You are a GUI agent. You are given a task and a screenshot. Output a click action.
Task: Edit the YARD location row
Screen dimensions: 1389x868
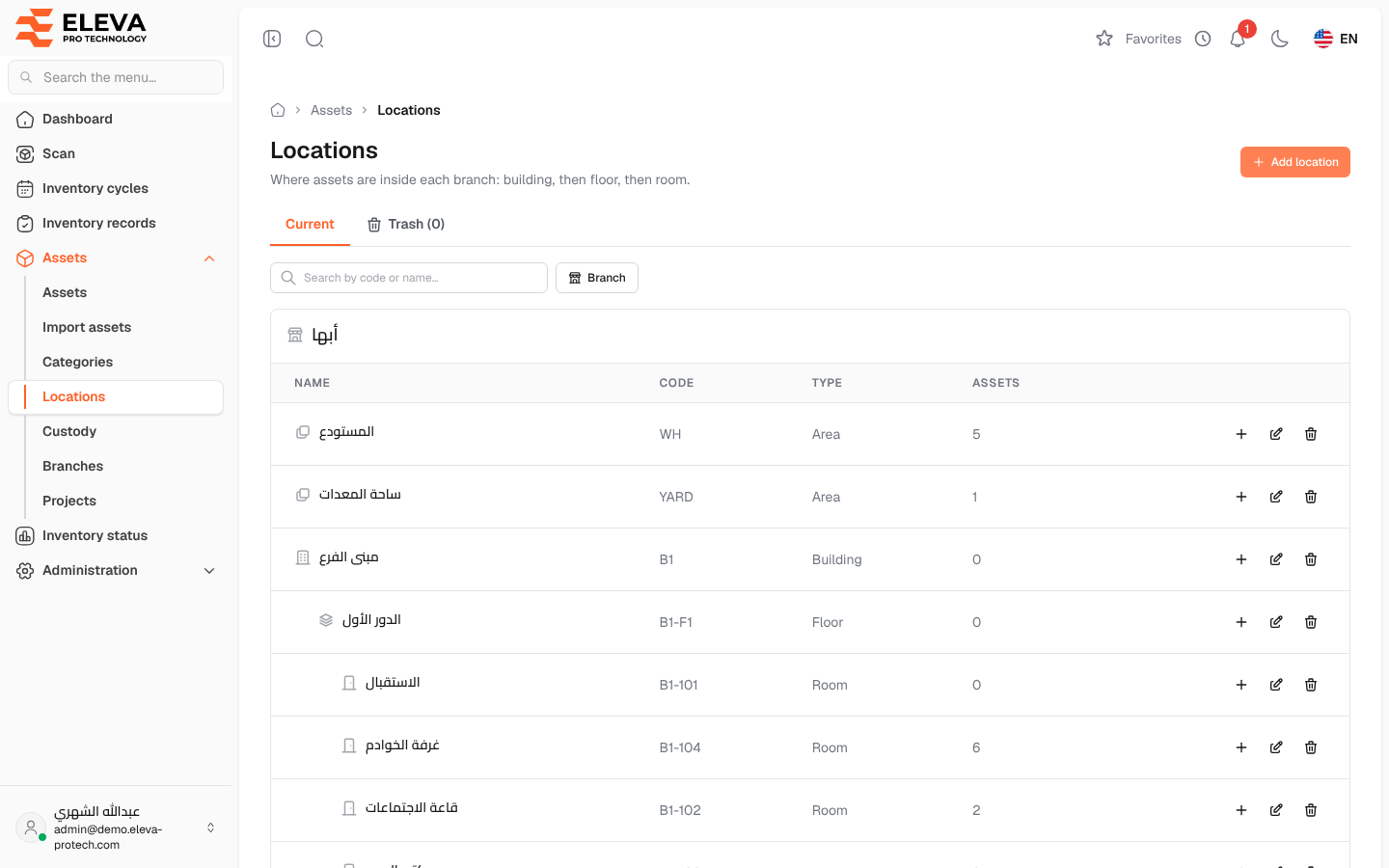pyautogui.click(x=1276, y=497)
